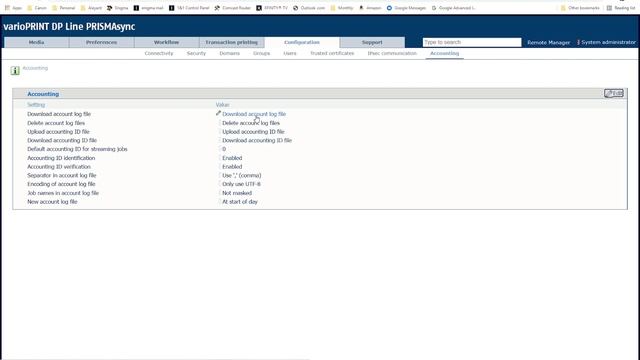
Task: Switch to the Workflow tab
Action: [166, 42]
